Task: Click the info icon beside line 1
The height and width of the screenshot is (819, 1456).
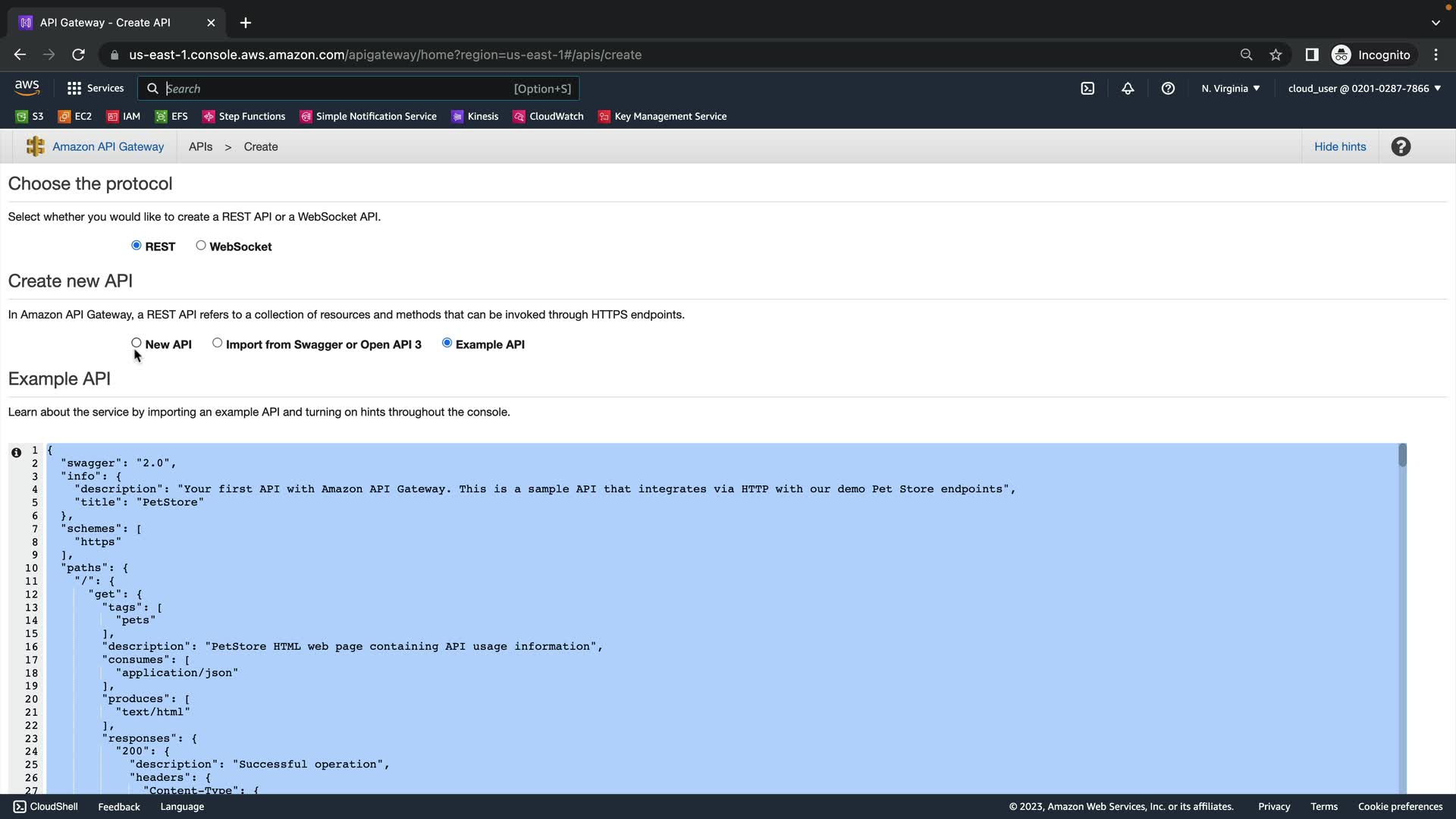Action: [16, 453]
